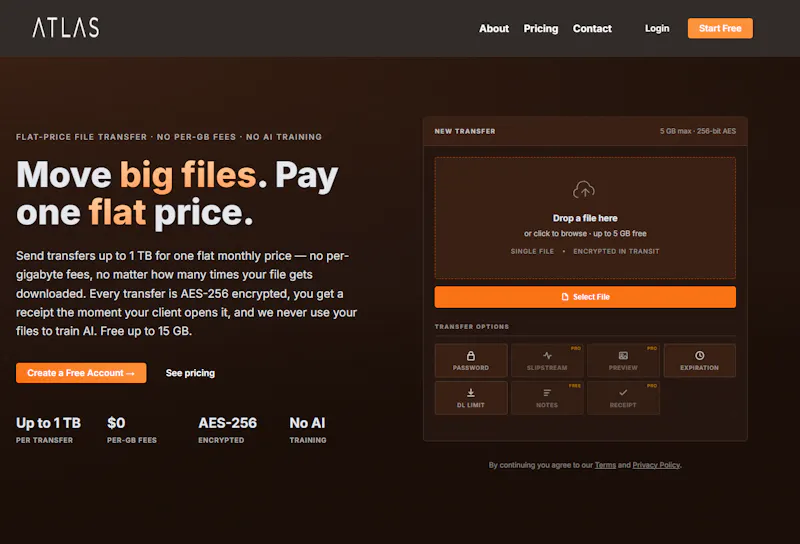800x544 pixels.
Task: Click the '5 GB max · 256-bit AES' text
Action: 697,131
